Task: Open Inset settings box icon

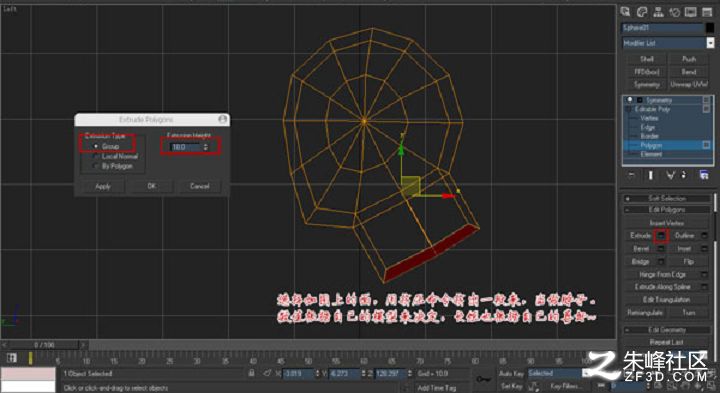Action: (704, 248)
